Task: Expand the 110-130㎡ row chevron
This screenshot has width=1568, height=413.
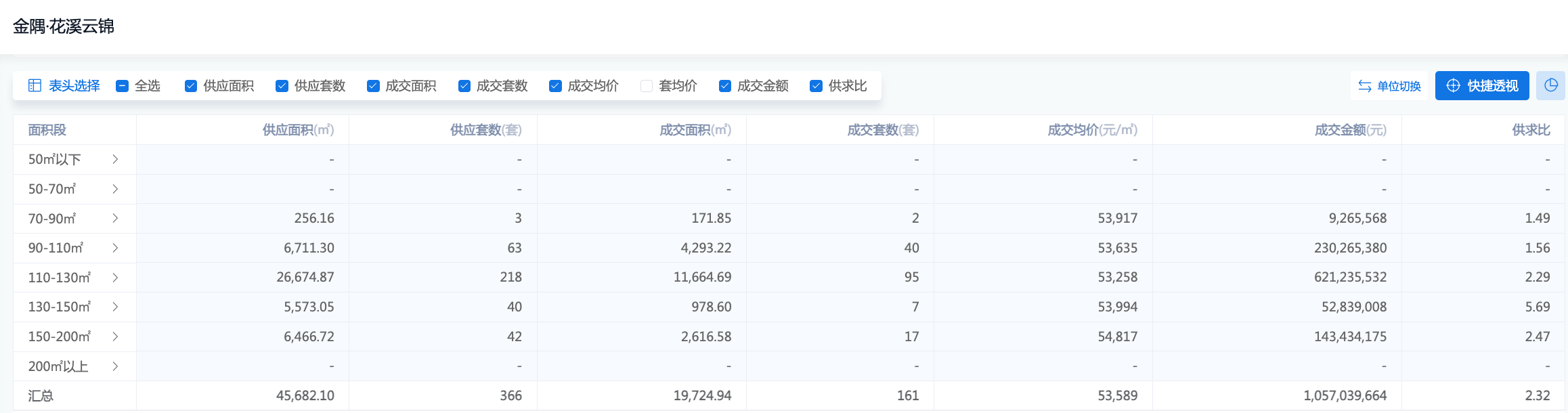Action: point(115,278)
